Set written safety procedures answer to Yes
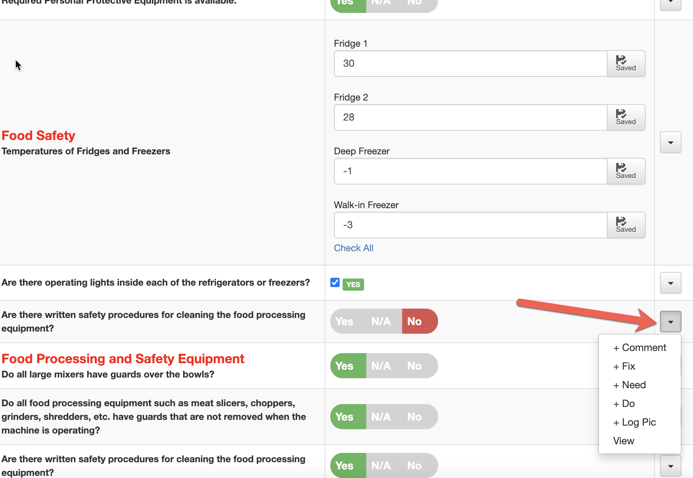Screen dimensions: 693x478 345,321
